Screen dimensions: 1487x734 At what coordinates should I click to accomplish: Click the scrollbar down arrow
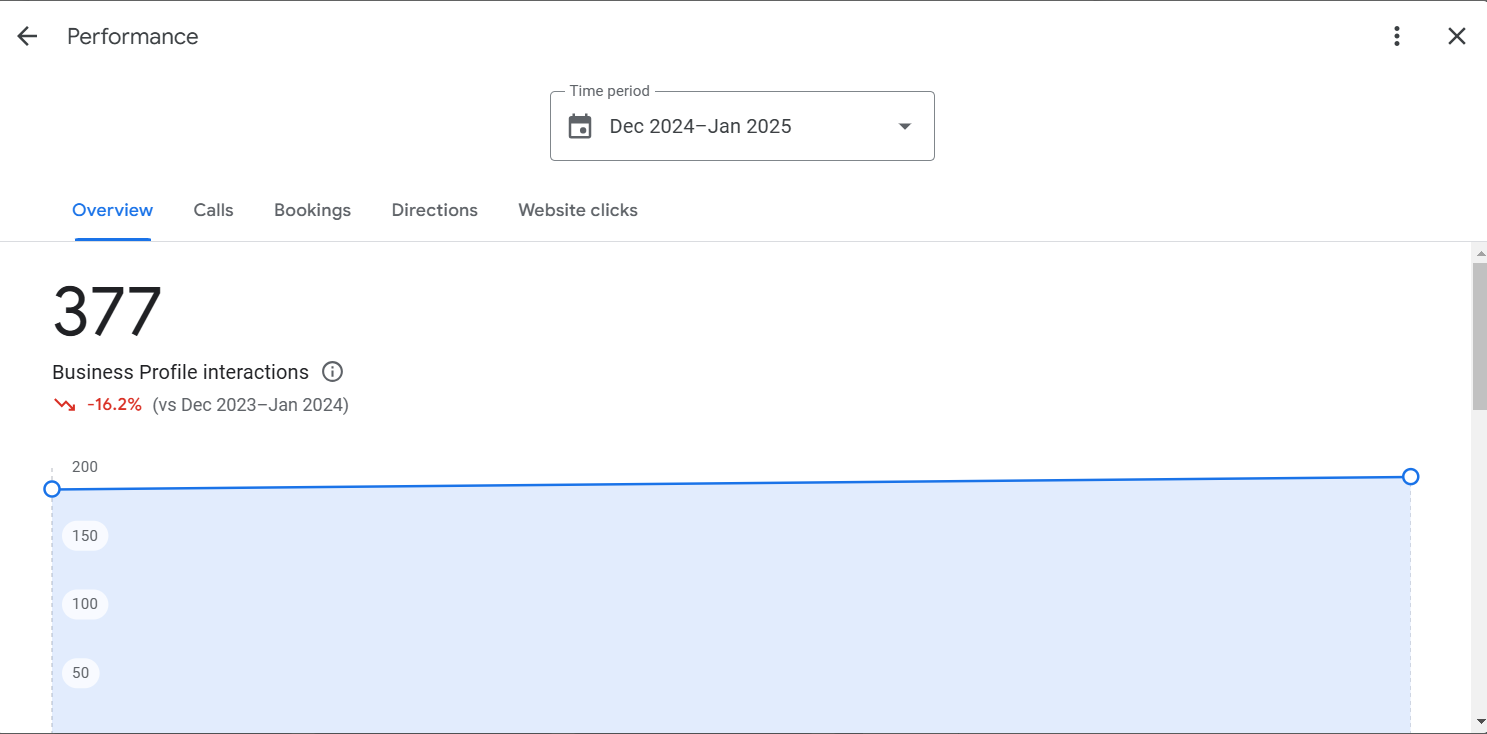click(x=1479, y=722)
